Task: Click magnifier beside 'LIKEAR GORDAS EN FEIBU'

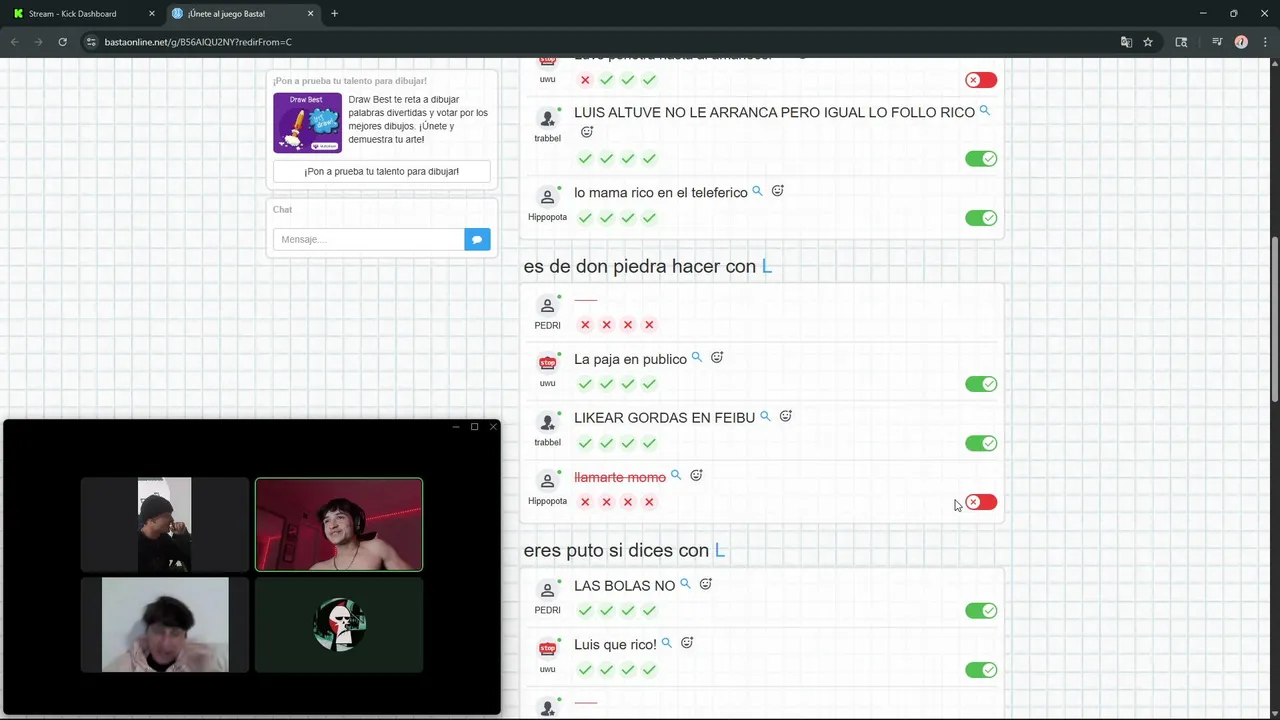Action: [765, 416]
